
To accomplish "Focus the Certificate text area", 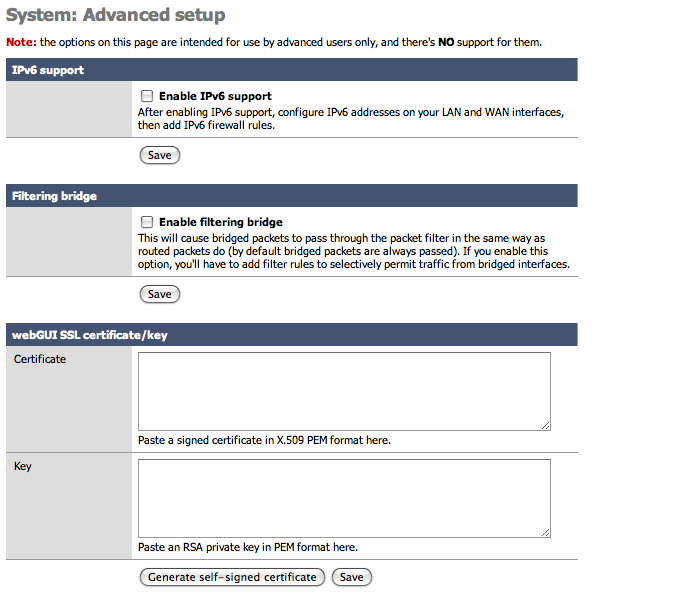I will coord(344,391).
